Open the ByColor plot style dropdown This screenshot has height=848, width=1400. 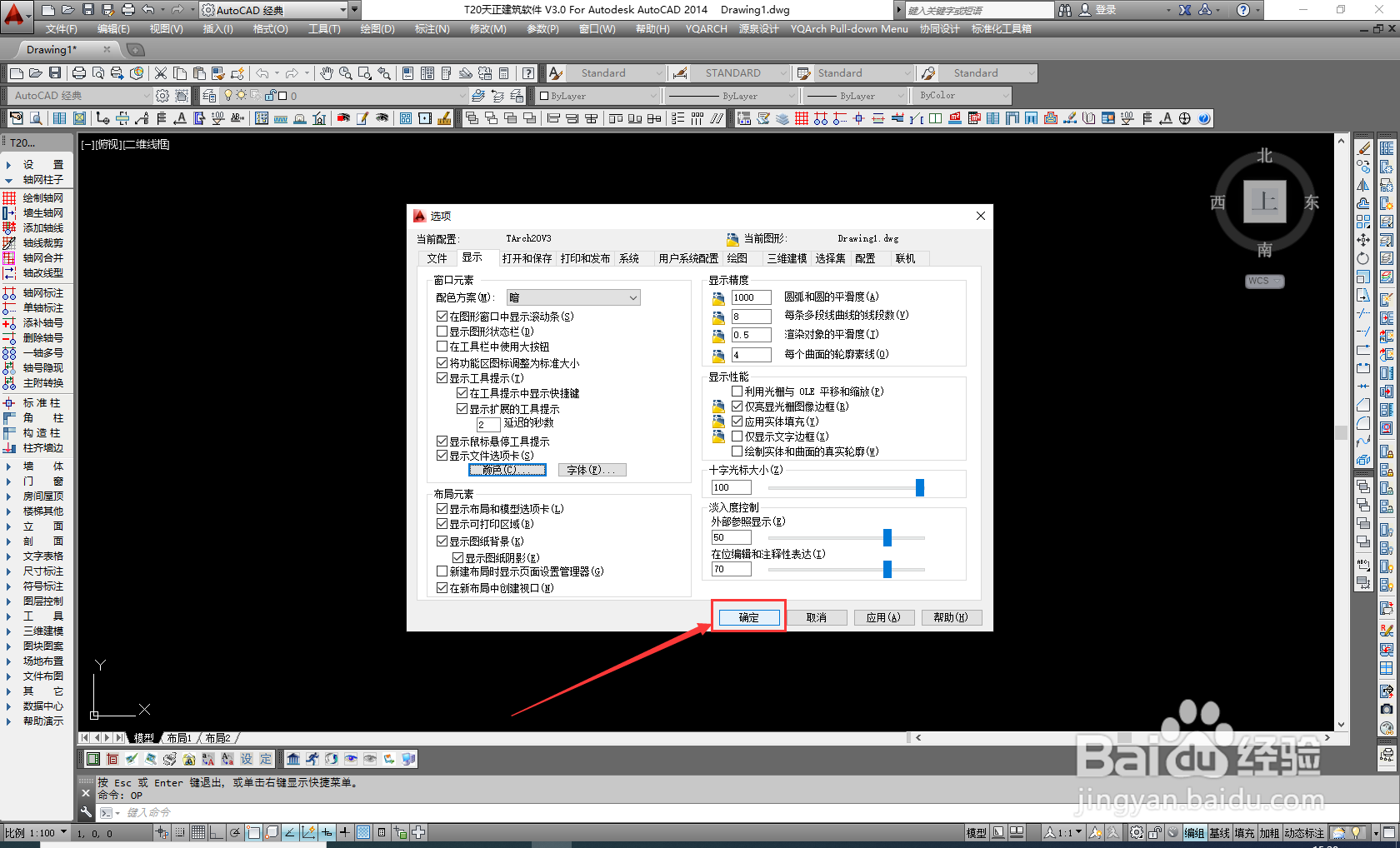[962, 96]
